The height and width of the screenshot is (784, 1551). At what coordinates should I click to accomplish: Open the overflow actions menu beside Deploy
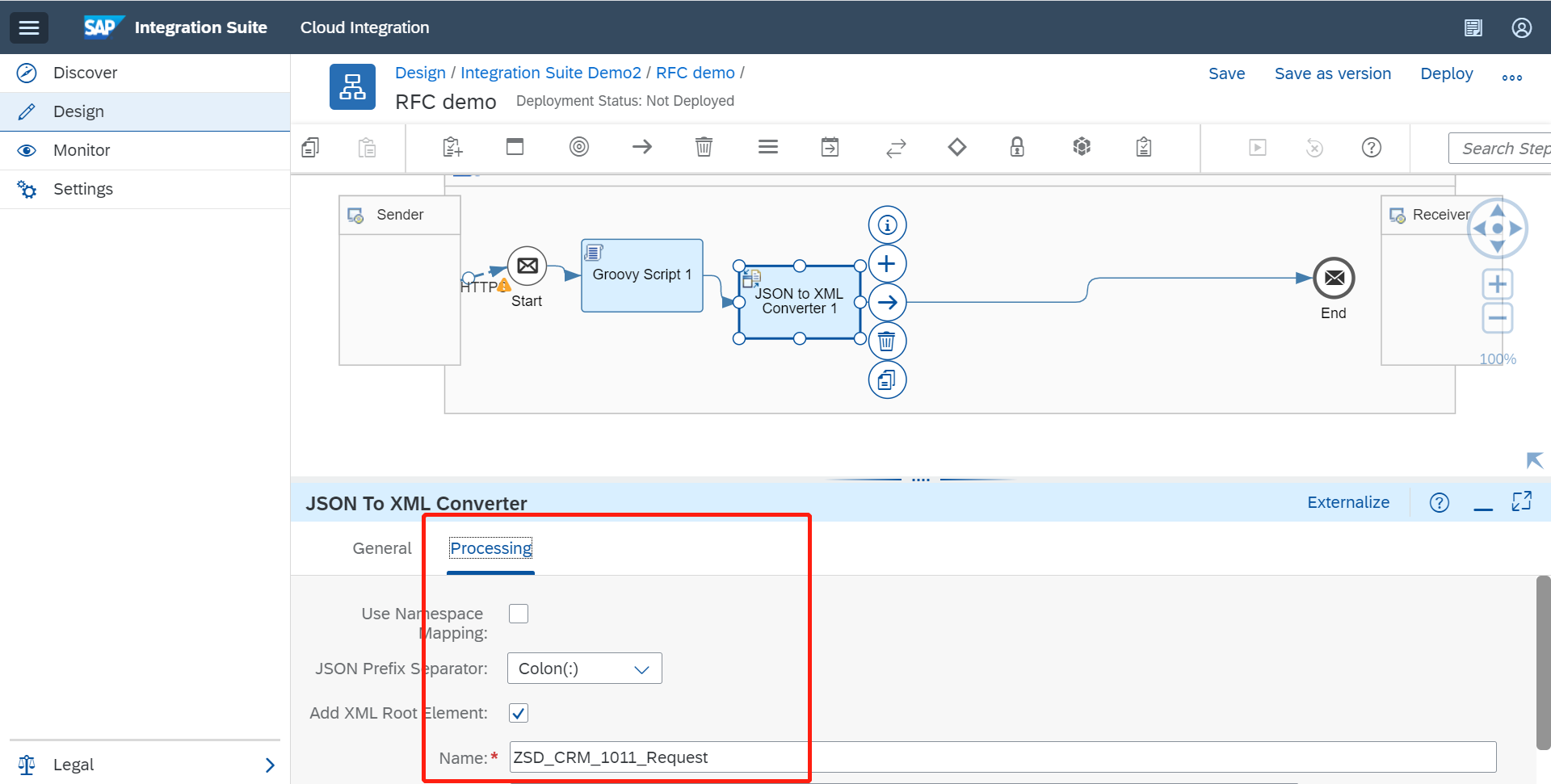tap(1512, 77)
